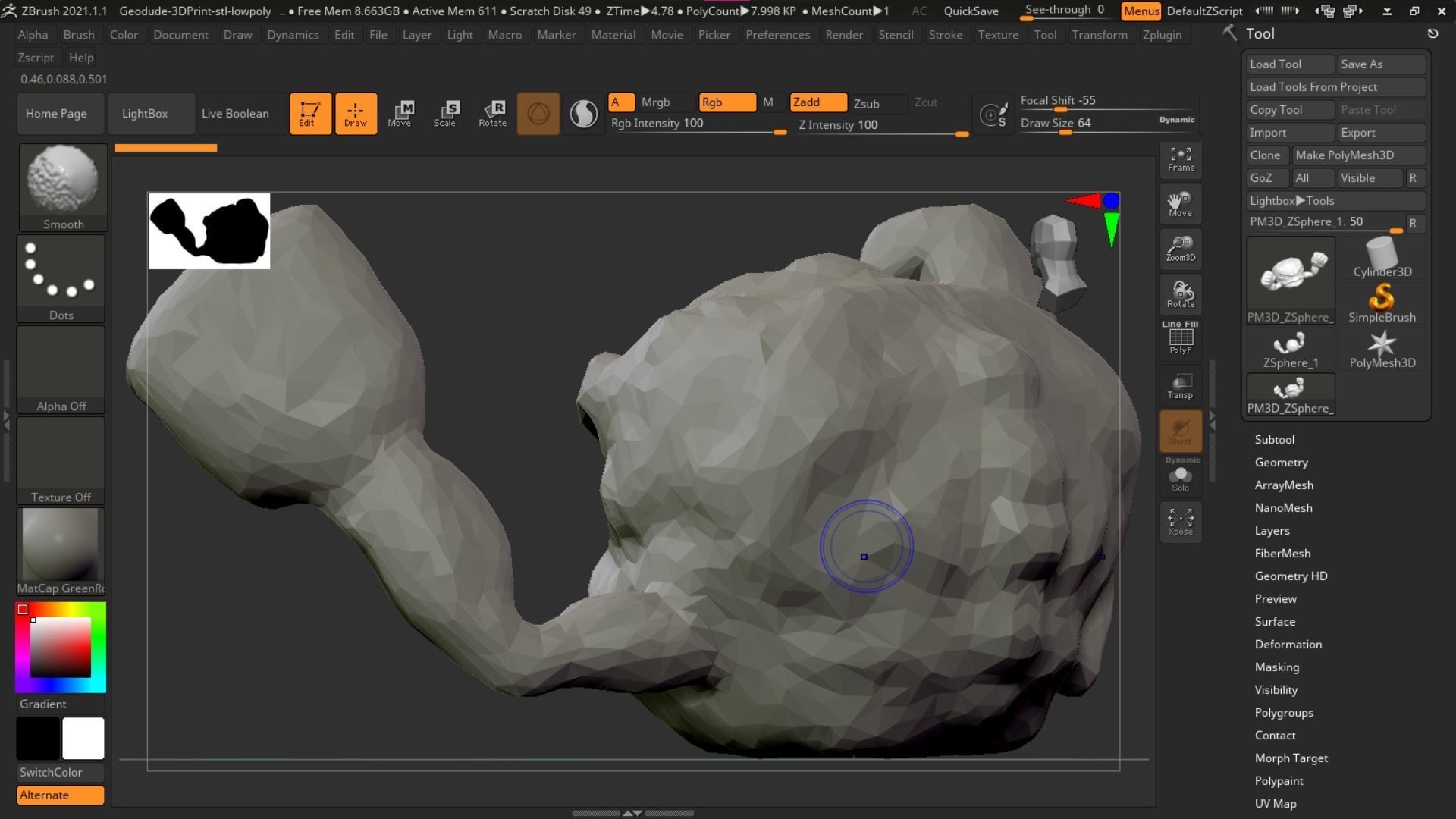Viewport: 1456px width, 819px height.
Task: Open the Texture Off selector
Action: pos(61,460)
